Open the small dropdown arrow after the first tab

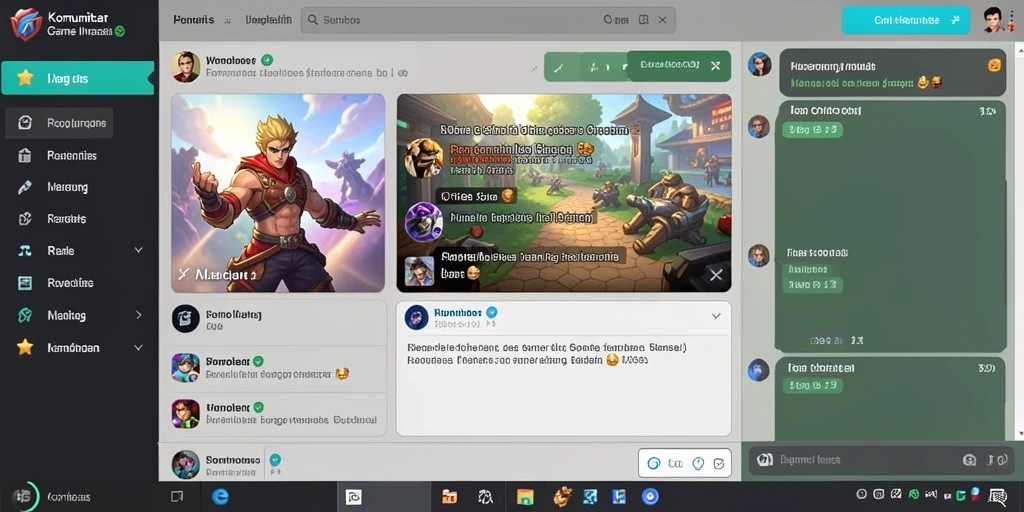(227, 20)
